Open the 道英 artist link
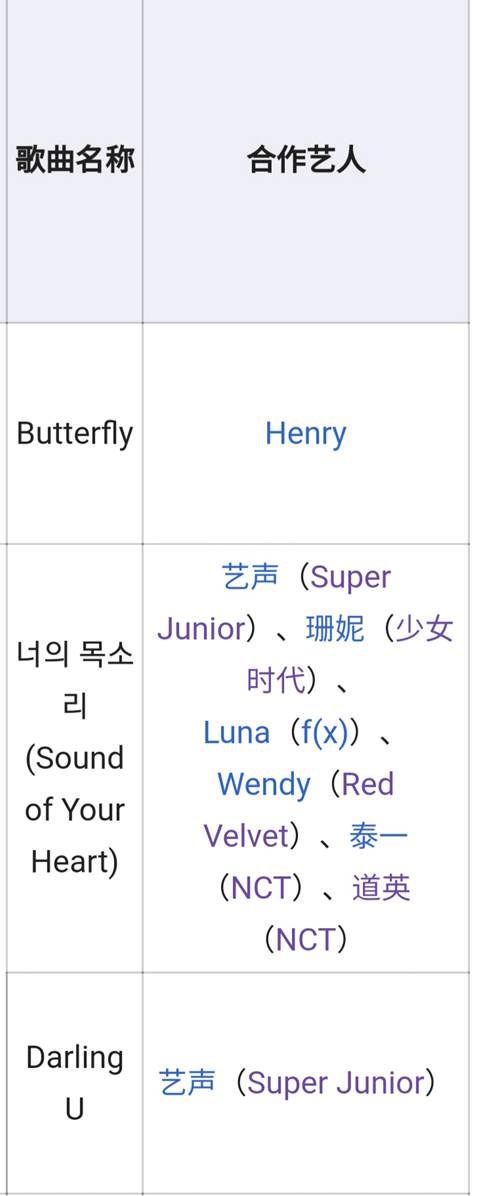The height and width of the screenshot is (1196, 500). (x=381, y=889)
